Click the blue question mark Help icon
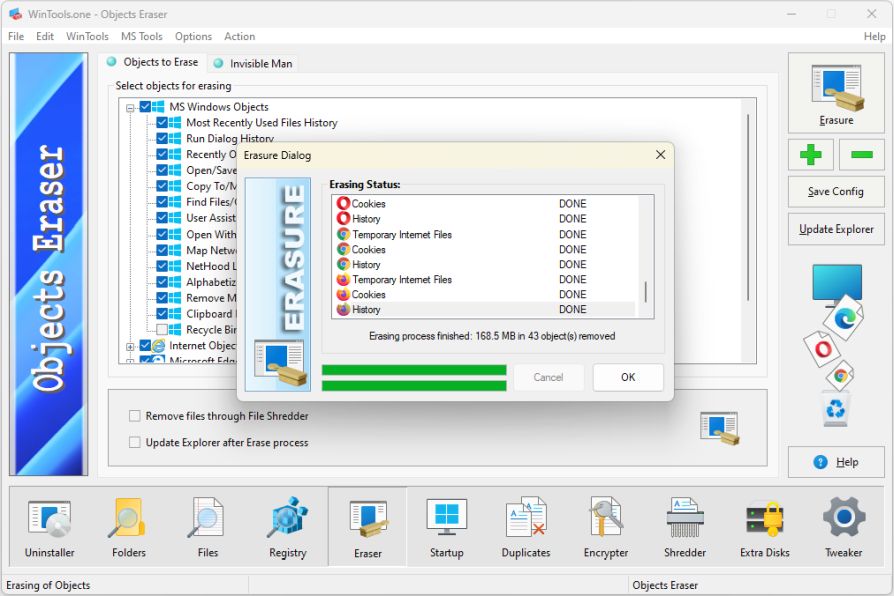Image resolution: width=894 pixels, height=596 pixels. coord(820,462)
